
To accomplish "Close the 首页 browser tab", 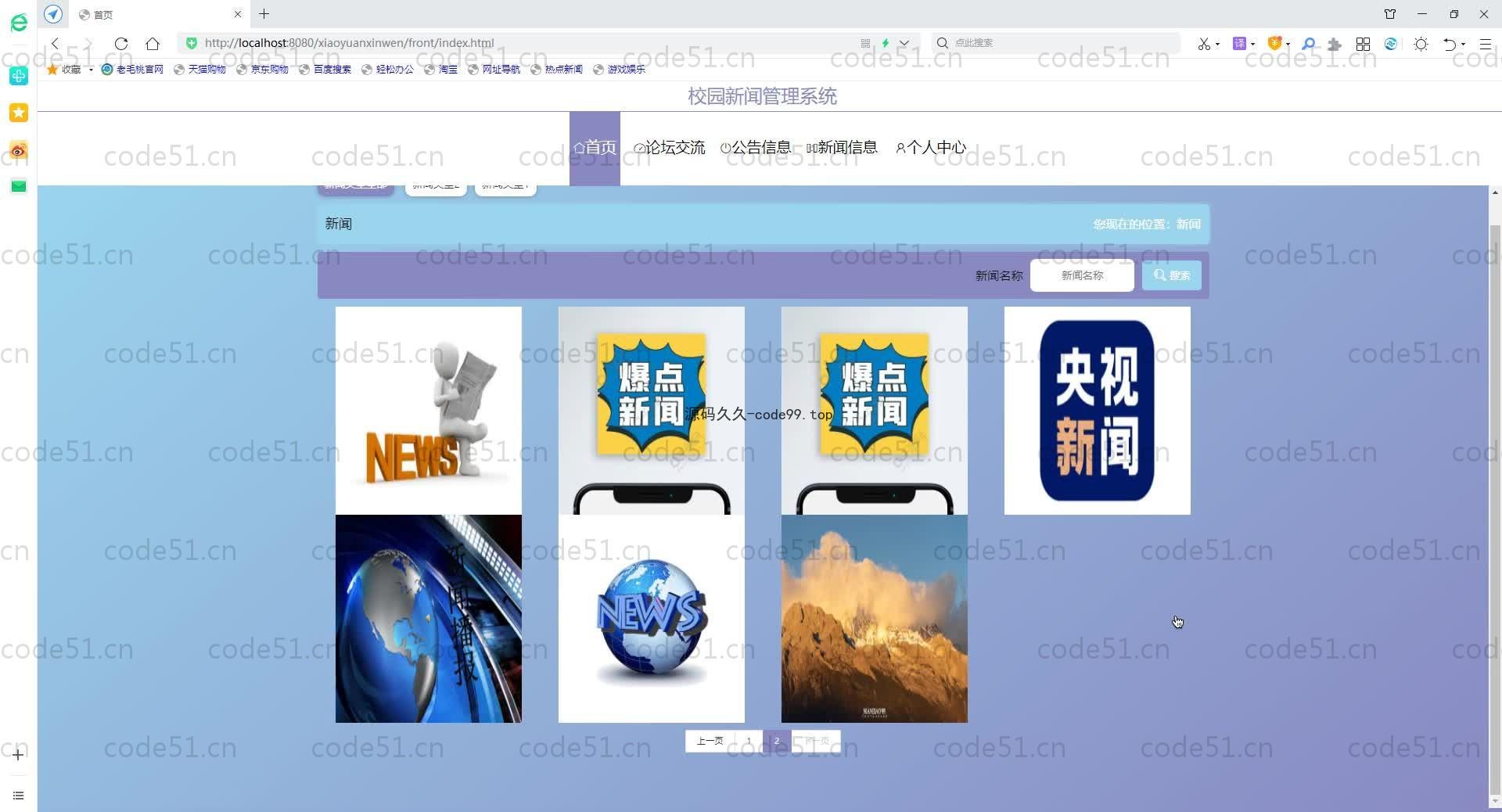I will (x=238, y=14).
